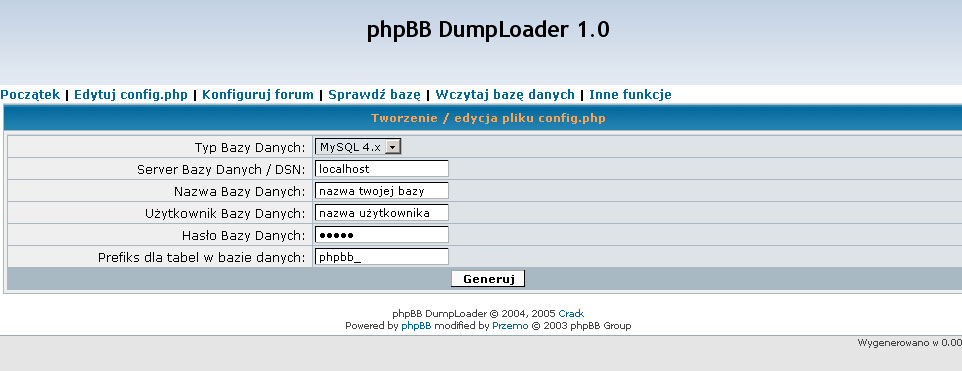Image resolution: width=962 pixels, height=371 pixels.
Task: Focus the Server Bazy Danych localhost field
Action: pyautogui.click(x=382, y=169)
